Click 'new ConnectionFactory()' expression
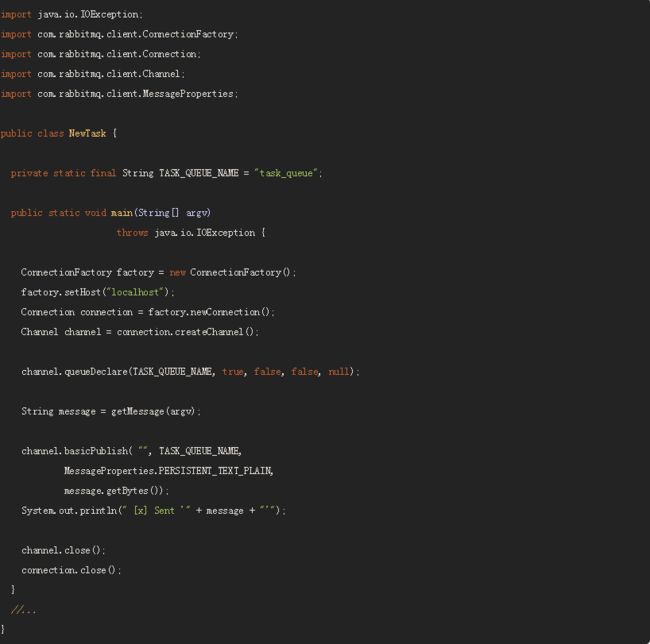 click(230, 273)
